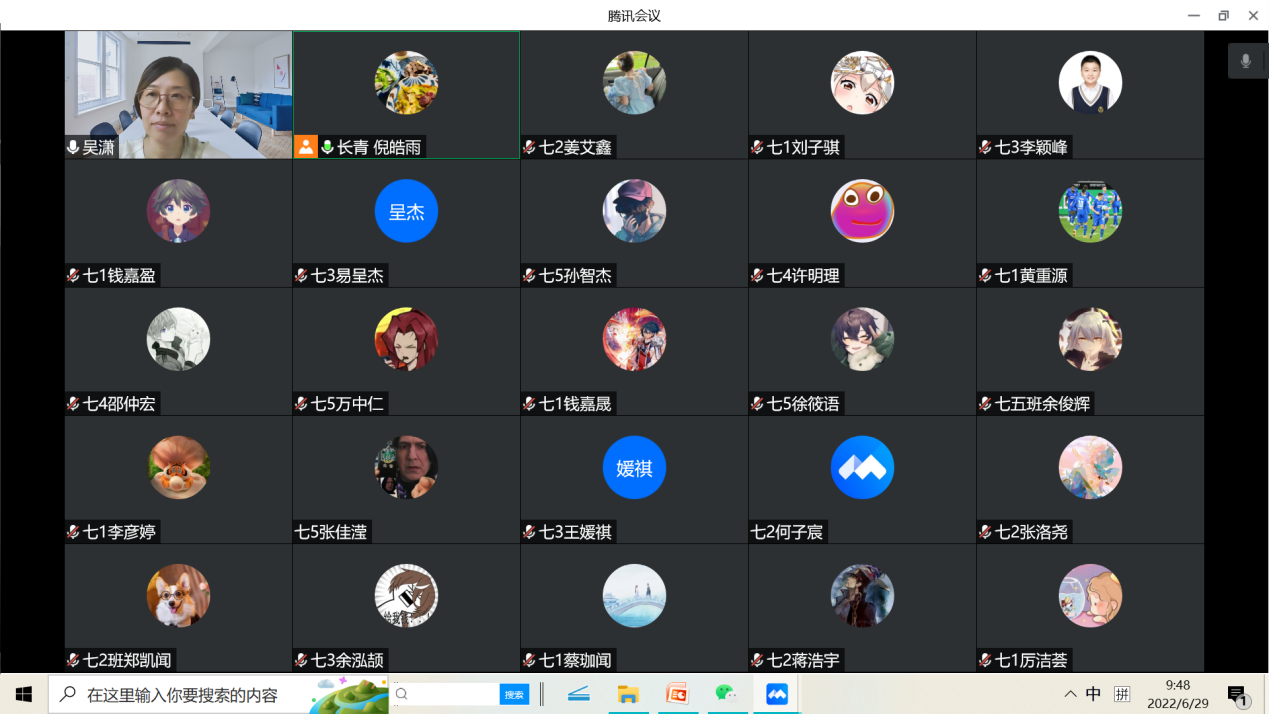
Task: Click the muted mic icon beside 七1黄重源
Action: point(986,275)
